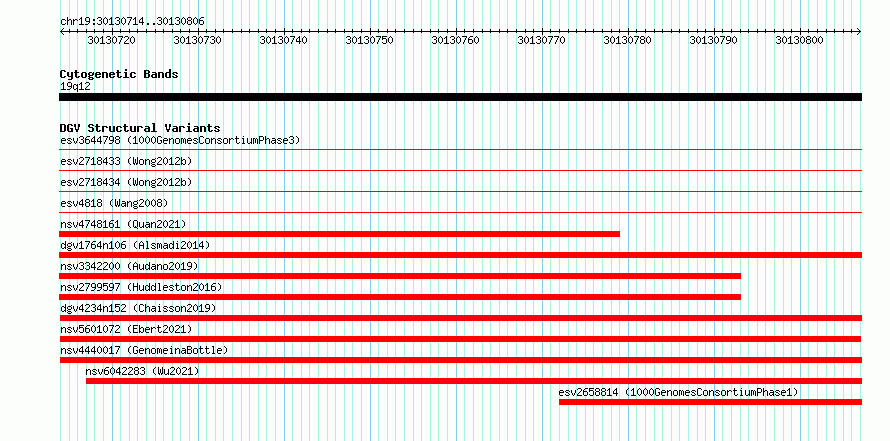Select the nsv3342200 (Audano2019) label
The image size is (890, 441).
[x=129, y=266]
